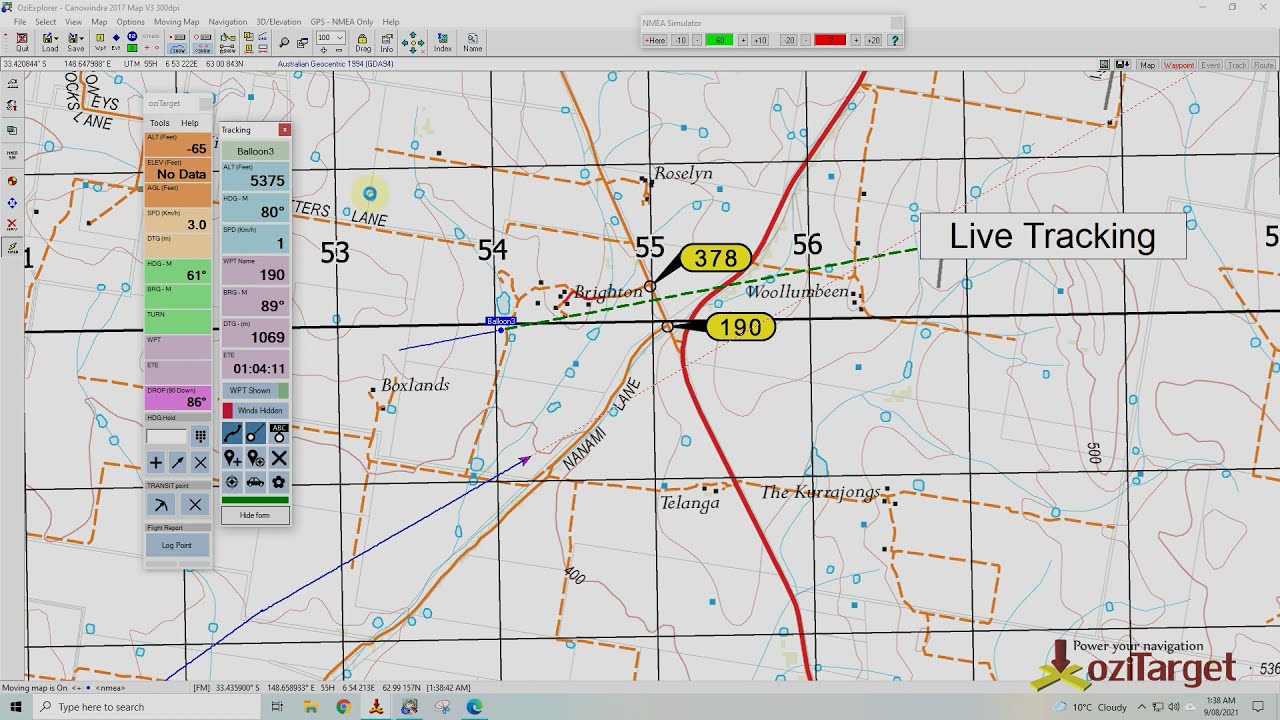This screenshot has width=1280, height=720.
Task: Click the Balloon3 name field in Tracking
Action: (x=255, y=151)
